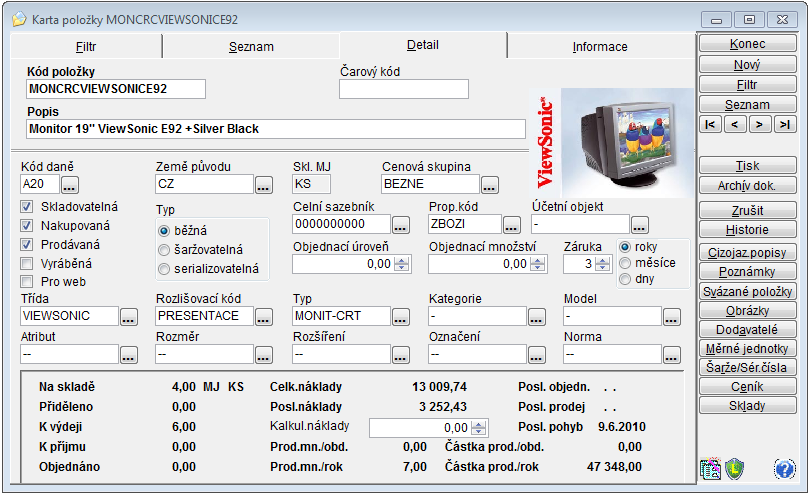Open the clipboard documents icon at bottom right
The height and width of the screenshot is (495, 810).
(x=710, y=469)
